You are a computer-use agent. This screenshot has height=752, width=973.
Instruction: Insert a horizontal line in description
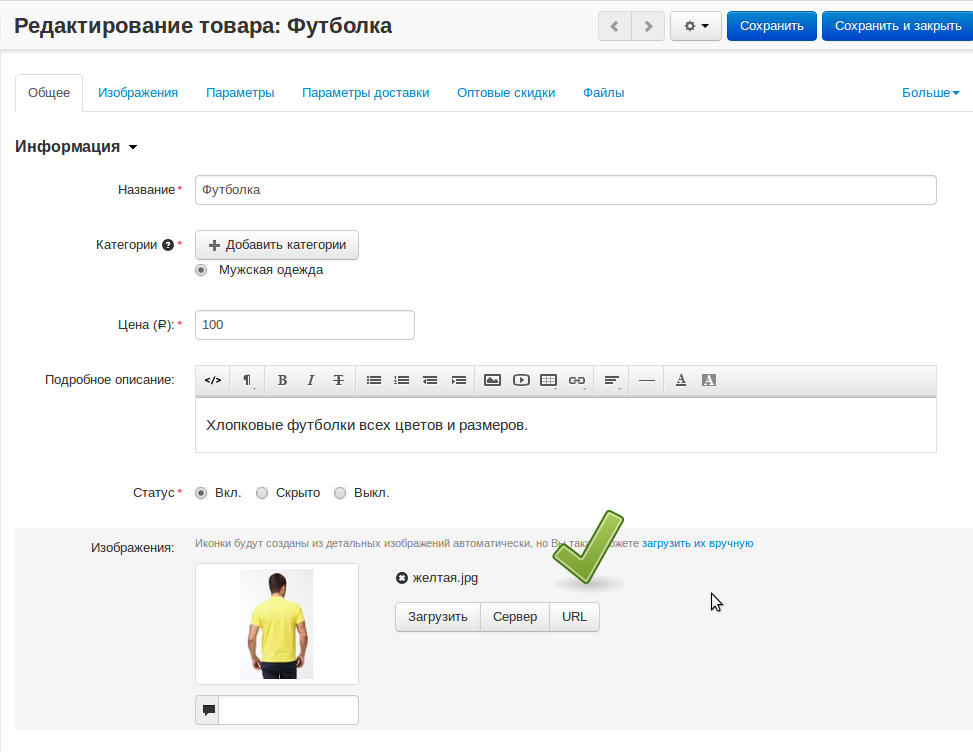[x=646, y=380]
